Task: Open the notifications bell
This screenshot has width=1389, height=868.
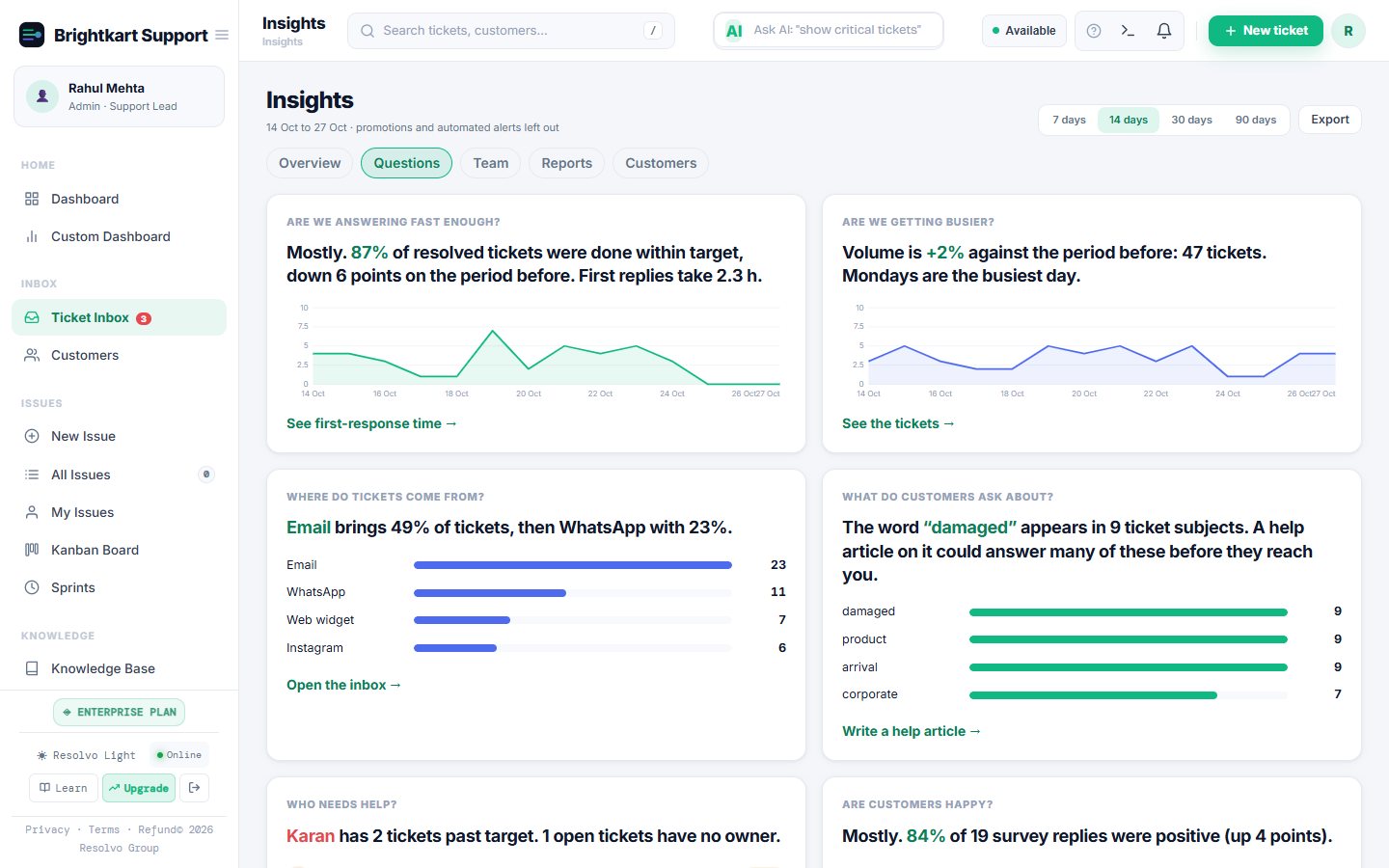Action: coord(1164,31)
